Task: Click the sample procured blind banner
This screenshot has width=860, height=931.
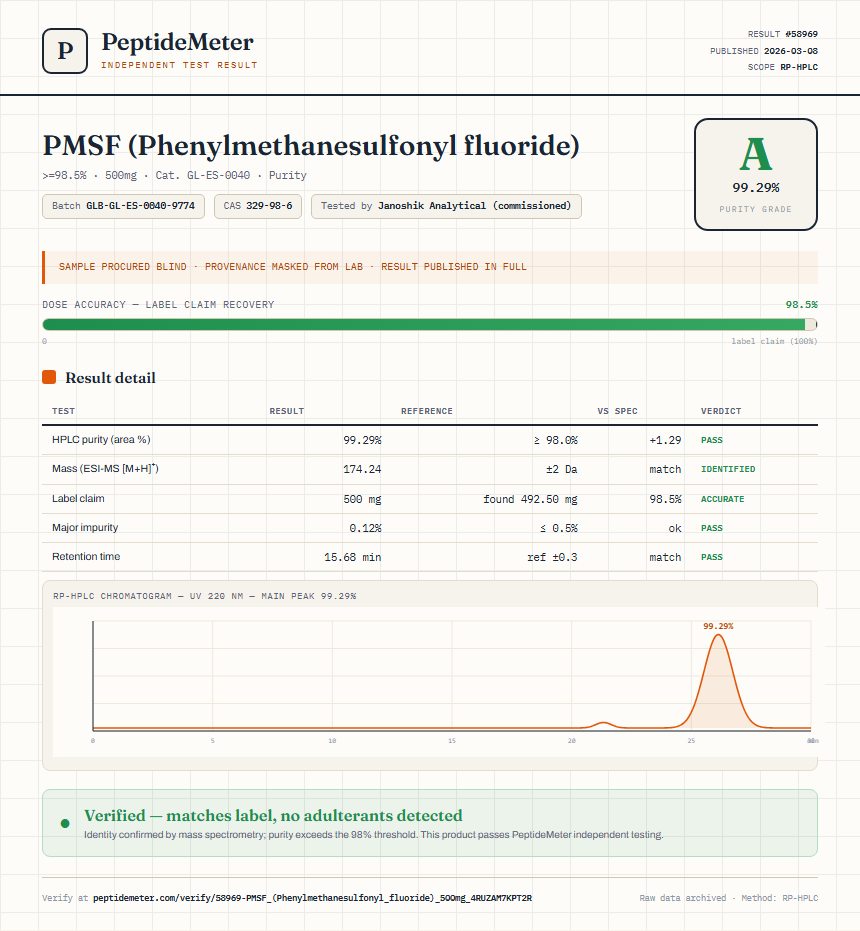Action: pos(429,267)
